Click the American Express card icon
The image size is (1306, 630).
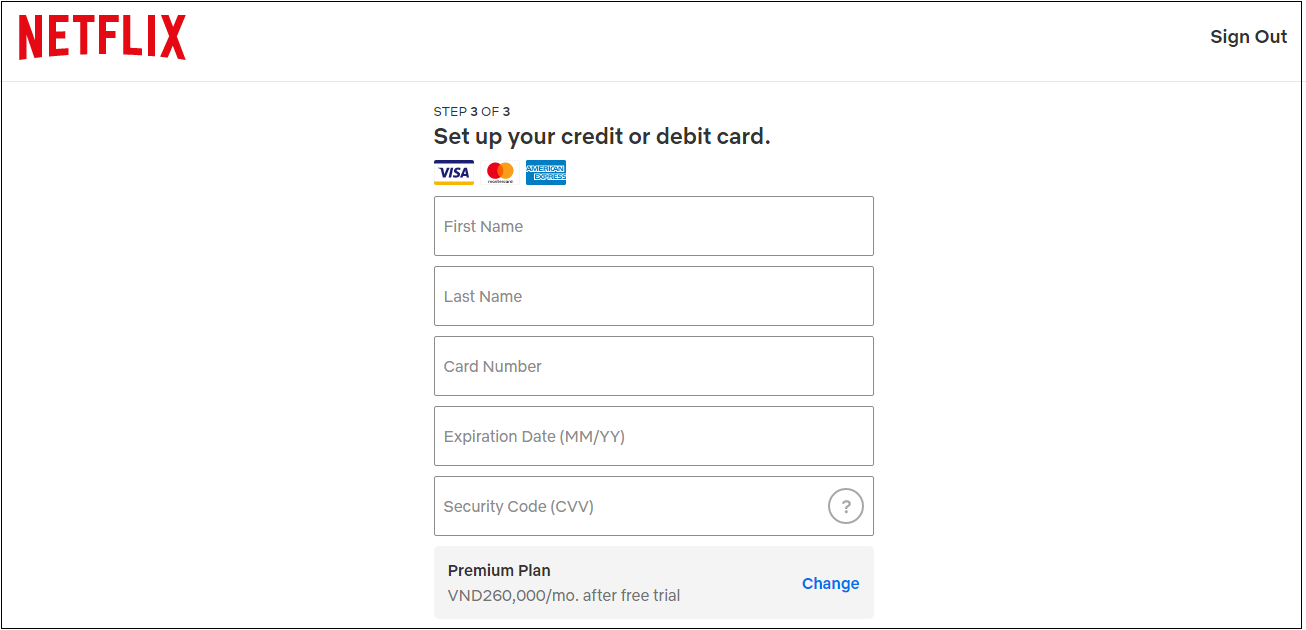(546, 172)
